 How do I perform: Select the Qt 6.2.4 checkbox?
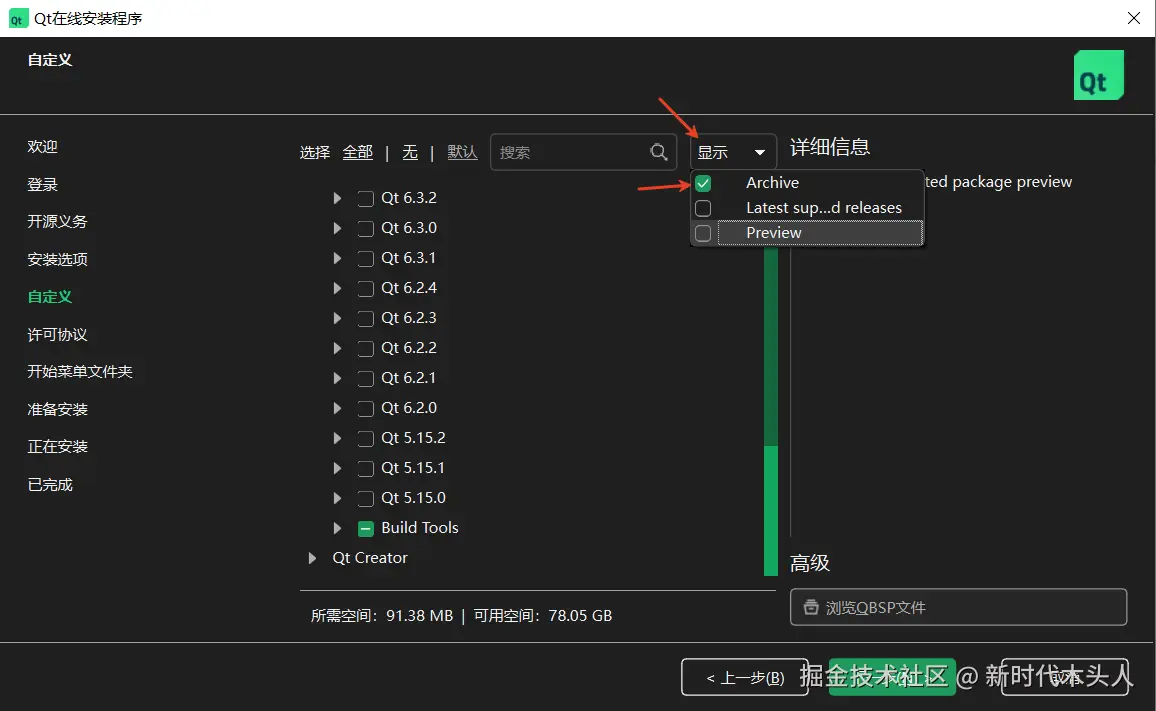point(366,288)
